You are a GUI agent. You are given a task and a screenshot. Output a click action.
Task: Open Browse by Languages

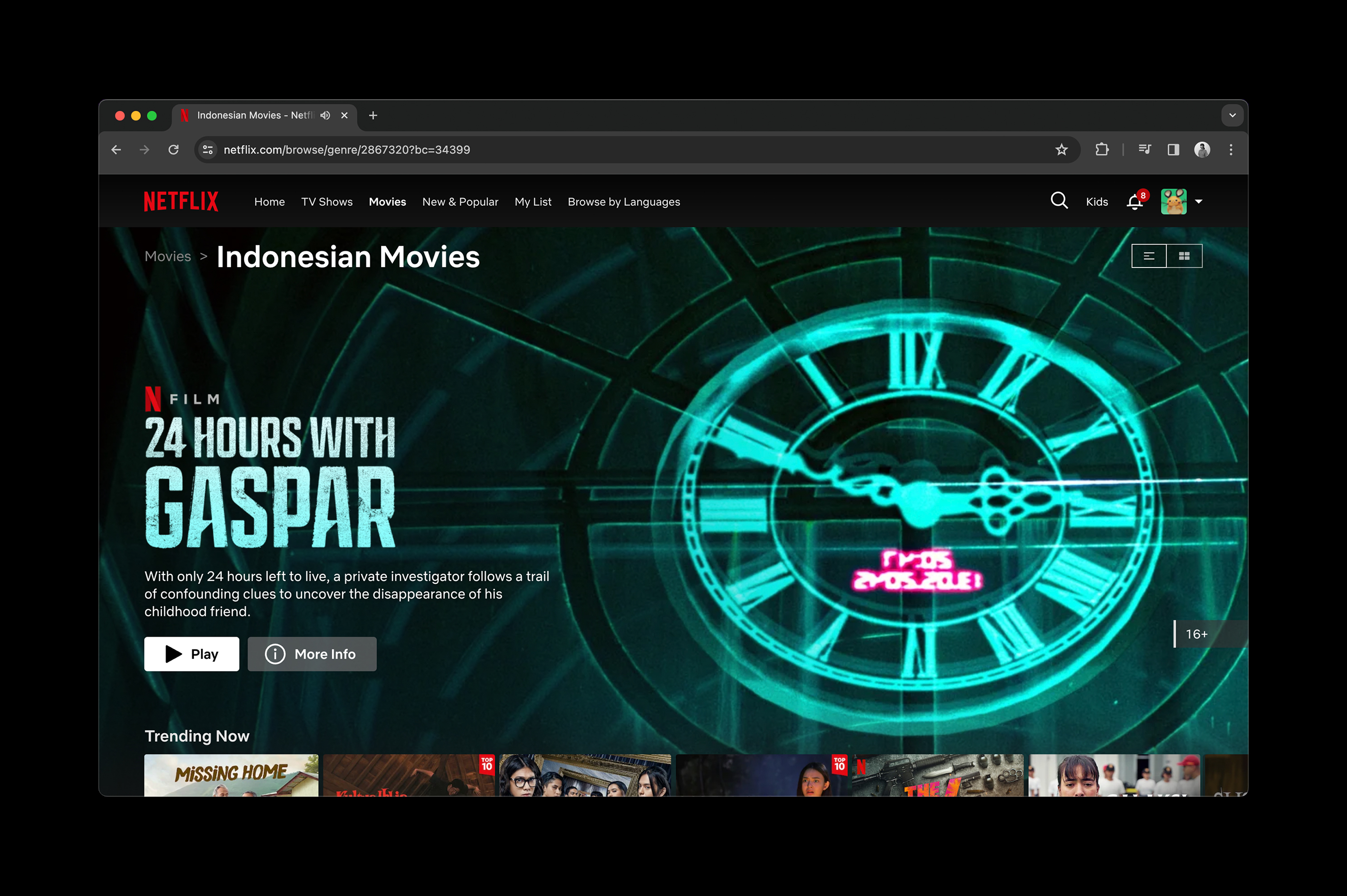[x=624, y=202]
